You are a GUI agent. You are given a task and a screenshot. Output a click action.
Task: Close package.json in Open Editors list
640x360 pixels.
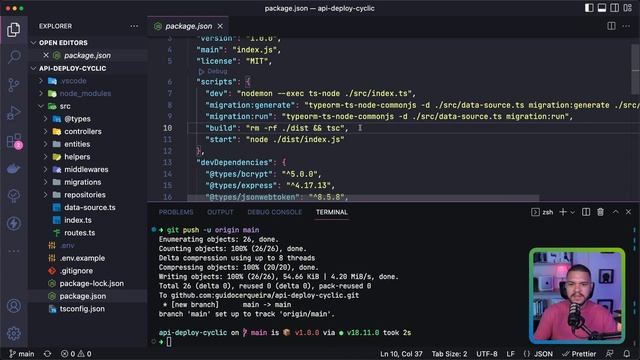tap(46, 55)
